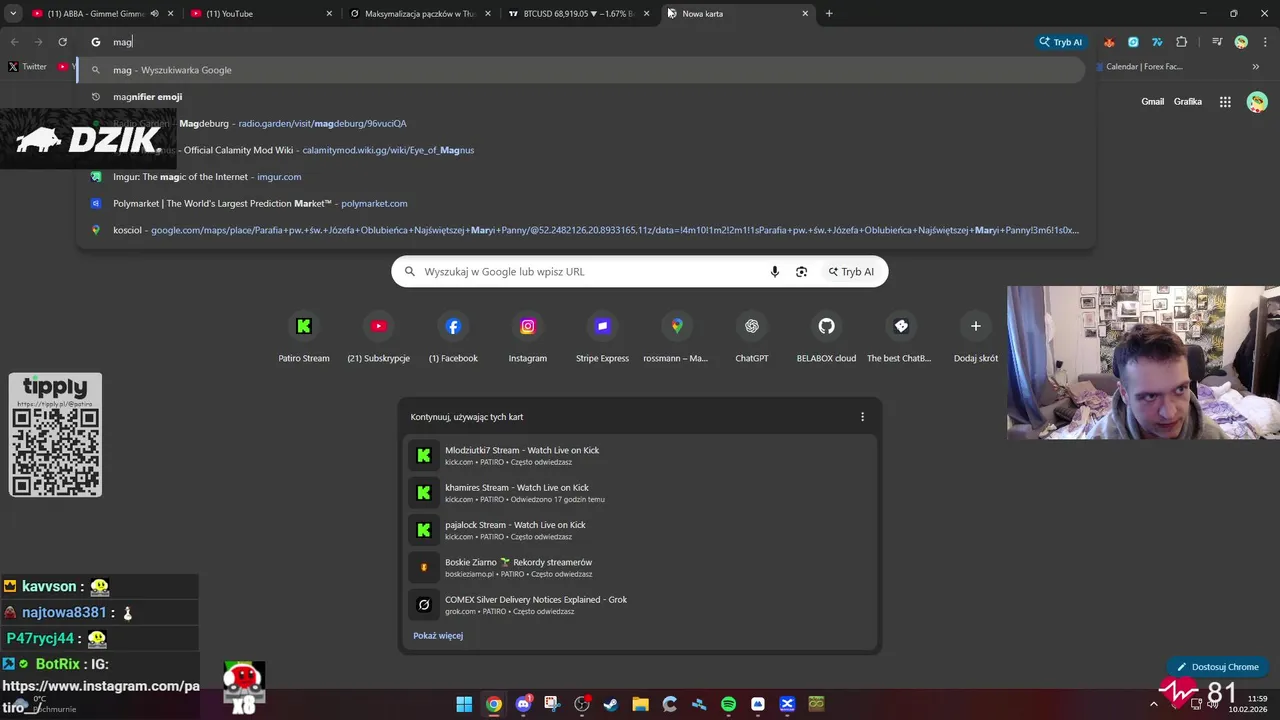The width and height of the screenshot is (1280, 720).
Task: Open the Facebook shortcut
Action: [x=453, y=338]
